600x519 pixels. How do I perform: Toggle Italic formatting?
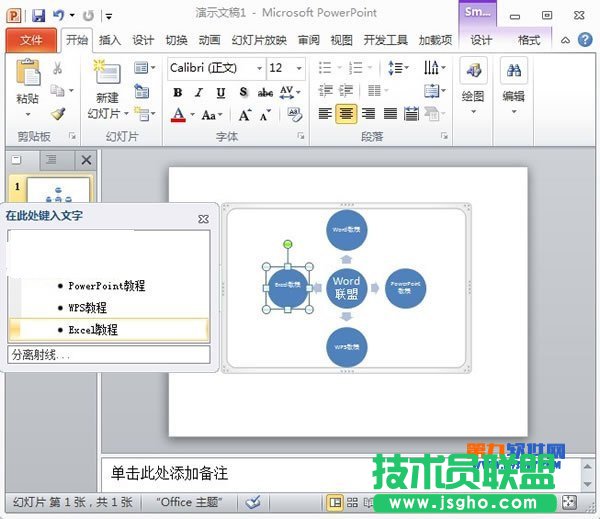pos(199,92)
